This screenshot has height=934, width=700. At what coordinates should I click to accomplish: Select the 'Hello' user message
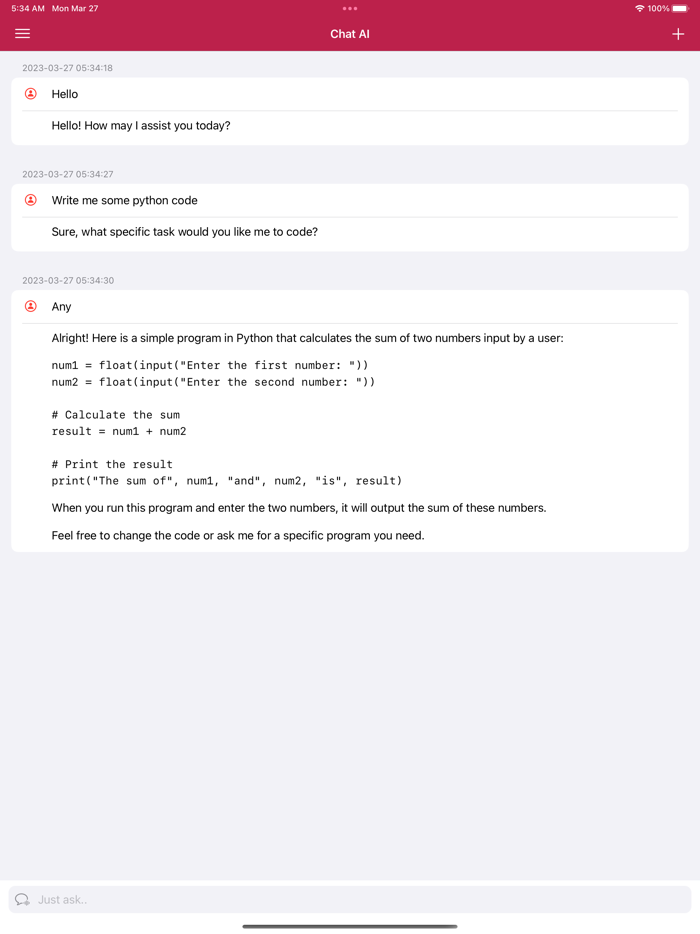pyautogui.click(x=64, y=94)
